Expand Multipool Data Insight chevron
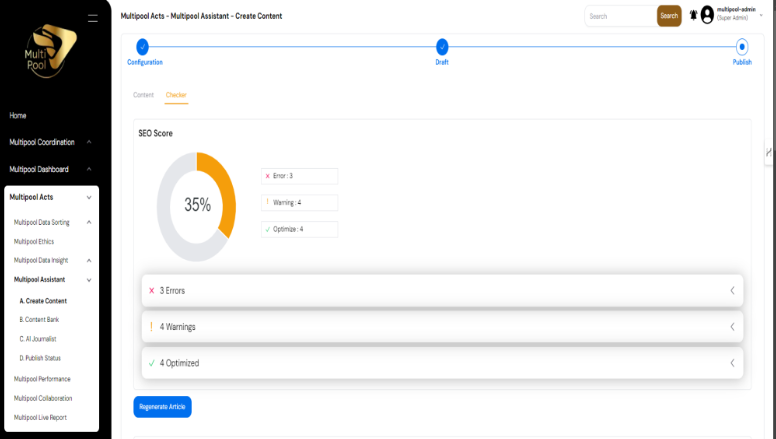Screen dimensions: 776x439 click(89, 260)
